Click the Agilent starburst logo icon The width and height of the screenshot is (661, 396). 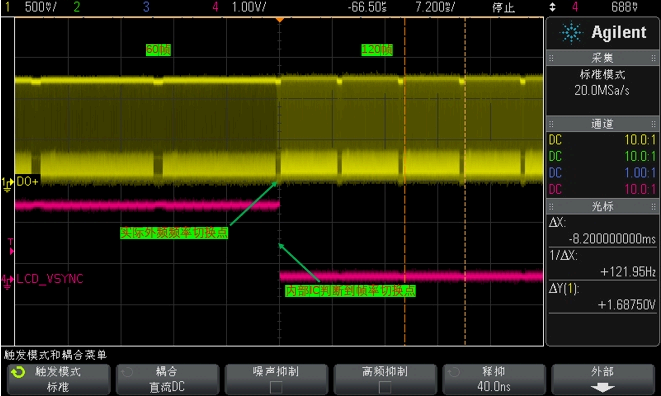pos(571,33)
